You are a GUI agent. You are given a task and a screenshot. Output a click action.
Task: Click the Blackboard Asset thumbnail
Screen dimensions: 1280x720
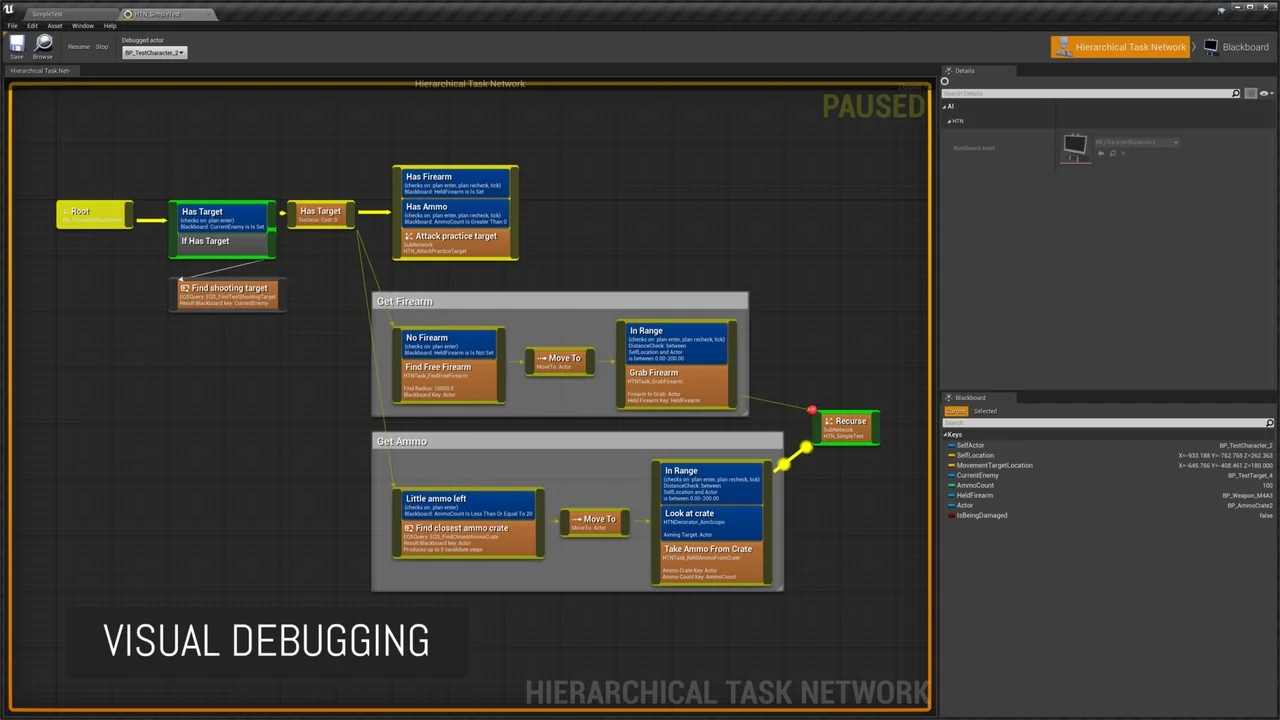(1075, 148)
